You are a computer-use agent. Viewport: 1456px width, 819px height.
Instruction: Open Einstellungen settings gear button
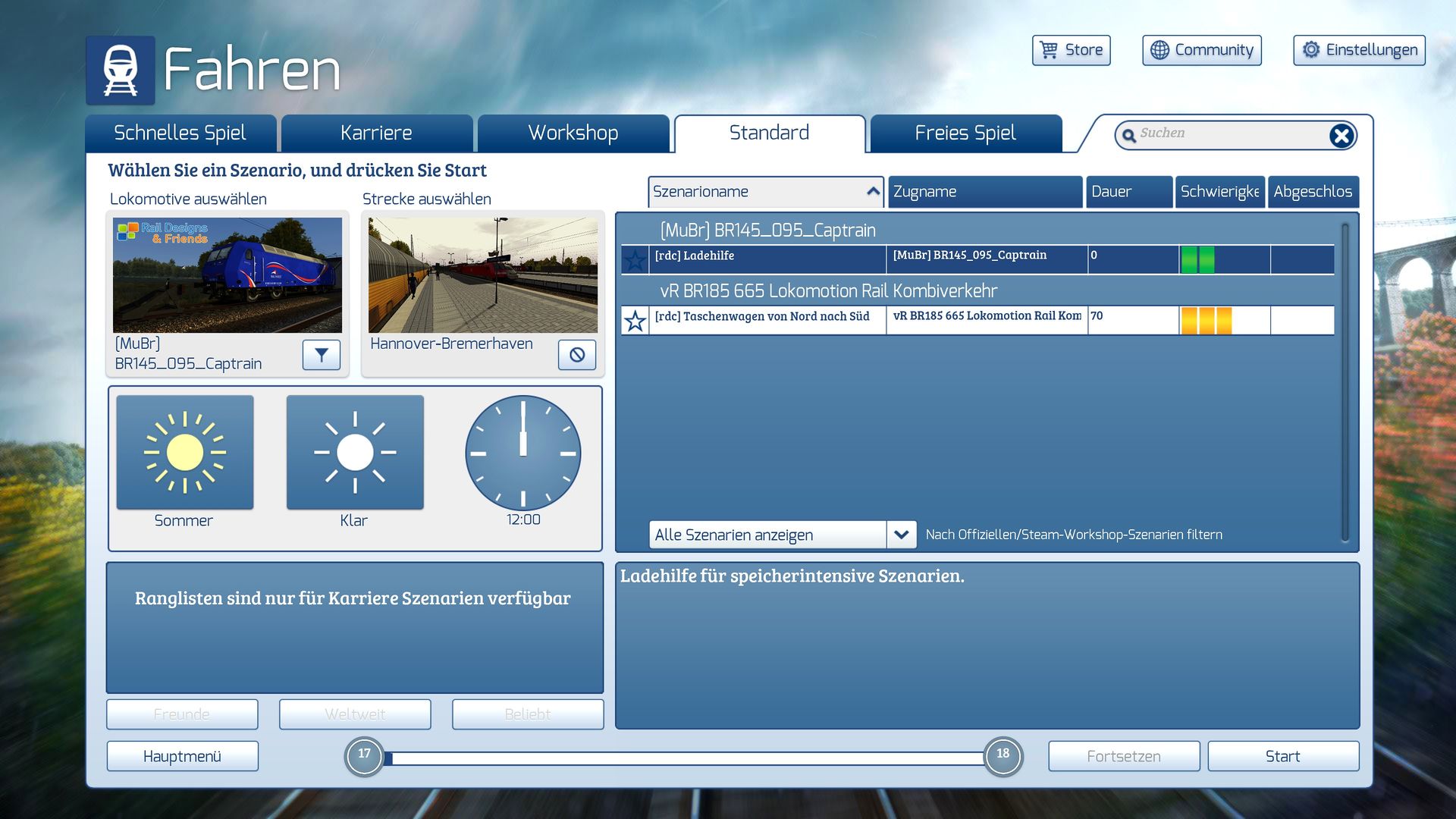click(x=1359, y=50)
